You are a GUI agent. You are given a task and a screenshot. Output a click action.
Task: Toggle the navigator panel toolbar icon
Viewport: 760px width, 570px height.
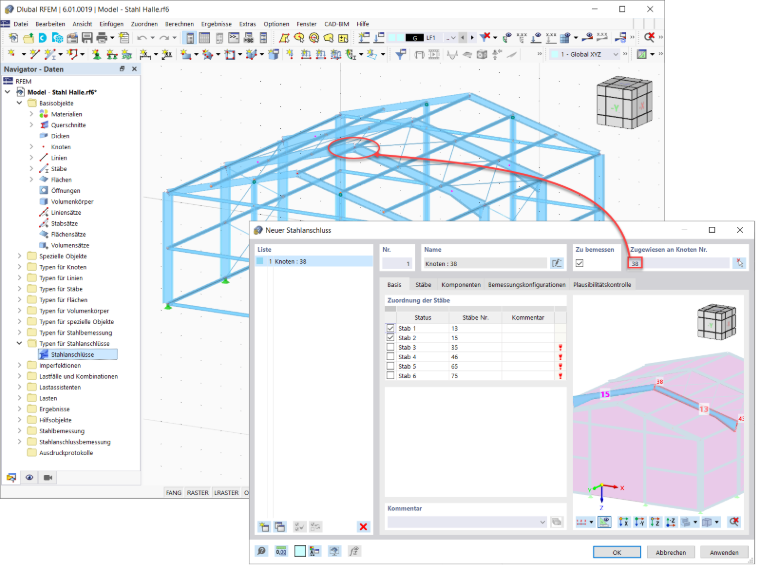190,38
